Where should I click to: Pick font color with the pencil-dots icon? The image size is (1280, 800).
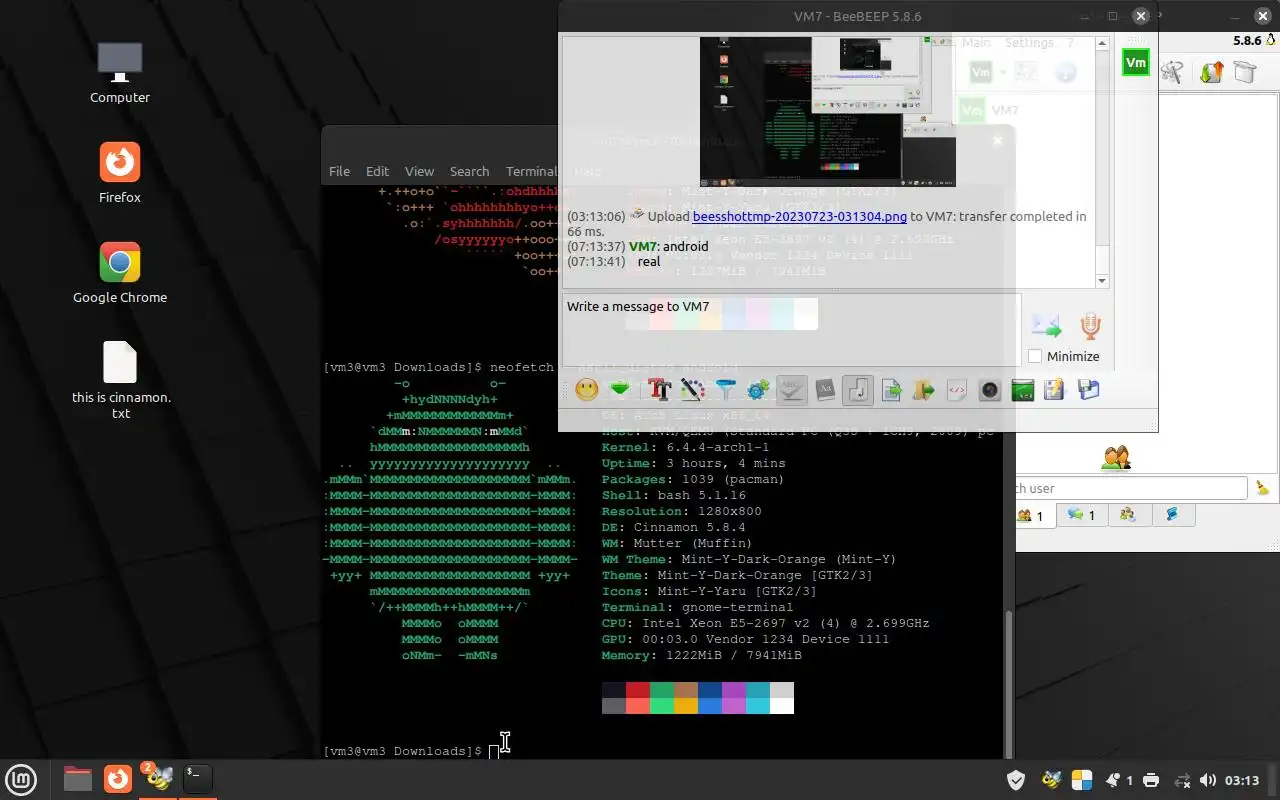[x=693, y=390]
